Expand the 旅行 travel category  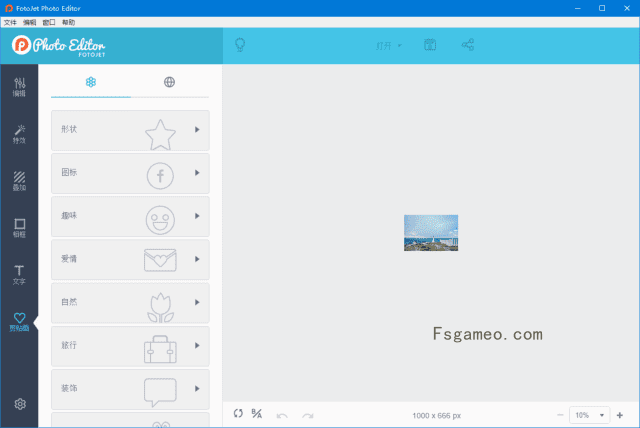coord(130,346)
